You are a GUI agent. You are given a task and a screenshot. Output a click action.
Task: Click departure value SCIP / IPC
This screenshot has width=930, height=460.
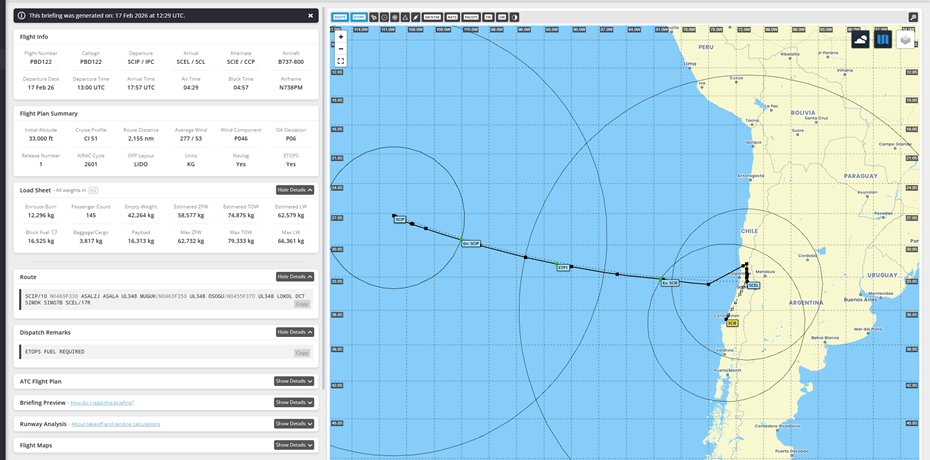[x=141, y=61]
